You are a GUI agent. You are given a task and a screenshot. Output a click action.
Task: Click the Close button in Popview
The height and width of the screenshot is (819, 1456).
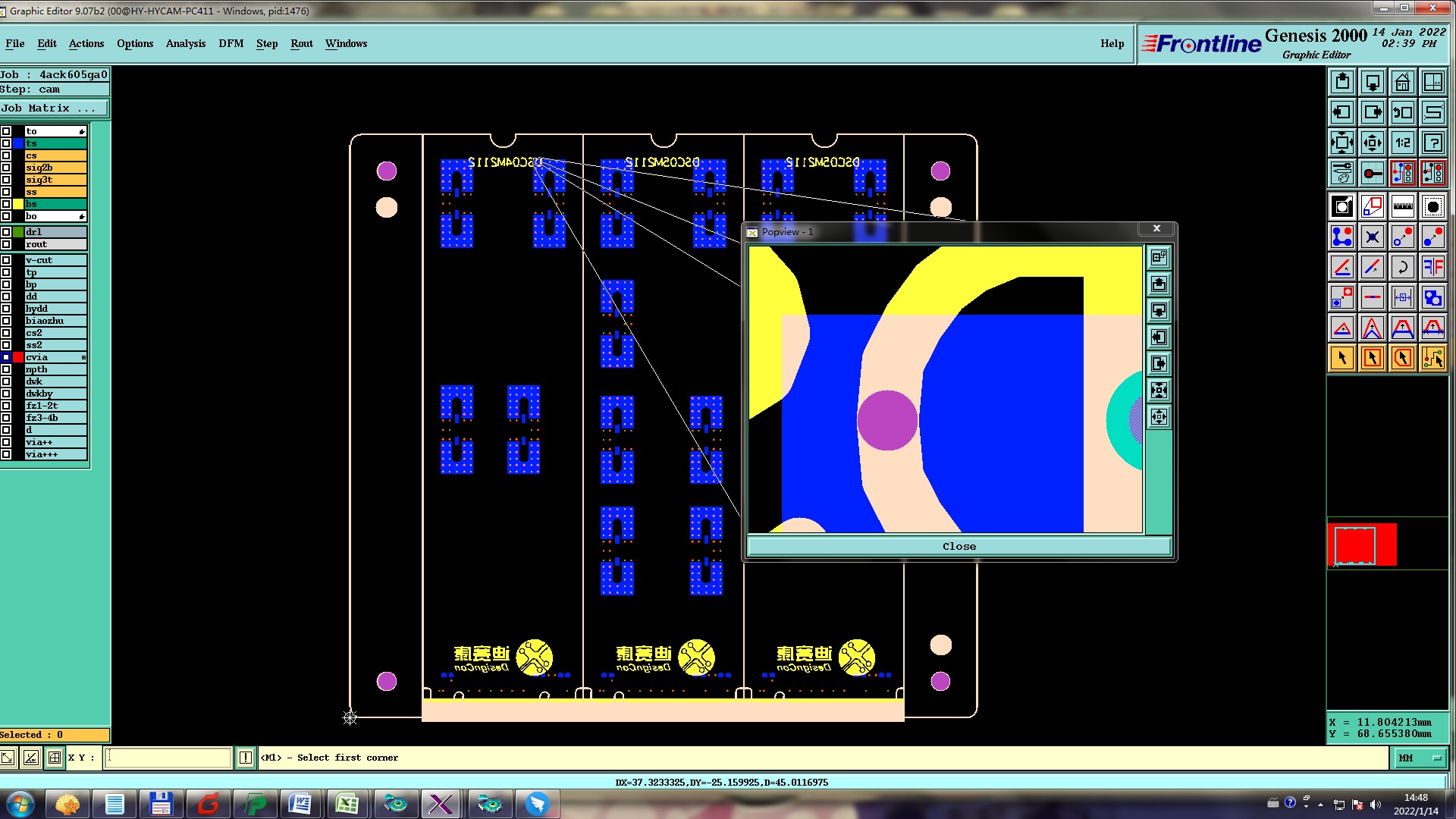[959, 546]
